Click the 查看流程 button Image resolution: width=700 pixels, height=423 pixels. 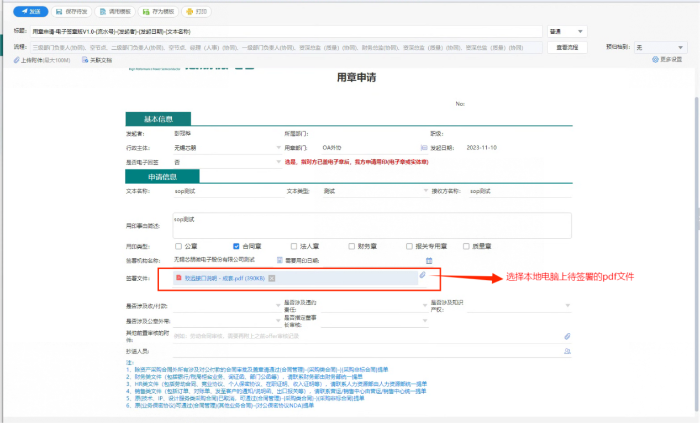click(566, 47)
